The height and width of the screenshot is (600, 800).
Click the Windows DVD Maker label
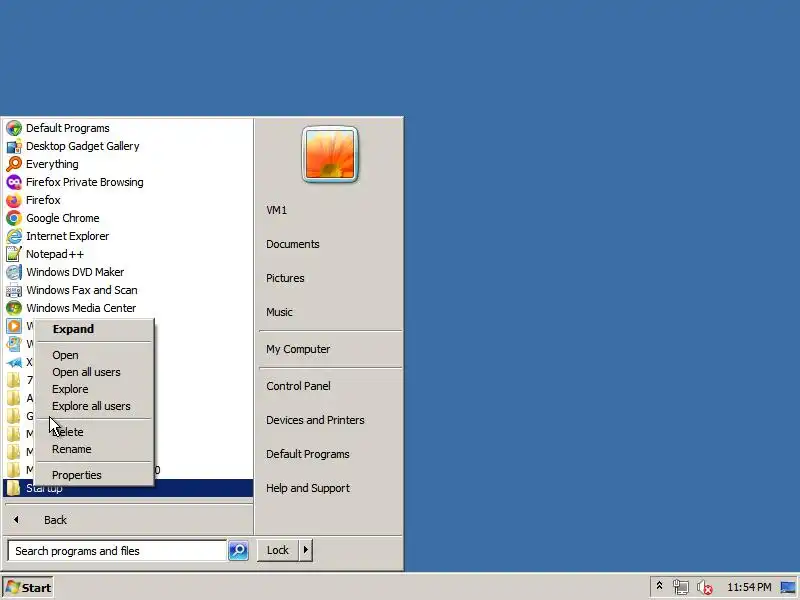(x=75, y=272)
